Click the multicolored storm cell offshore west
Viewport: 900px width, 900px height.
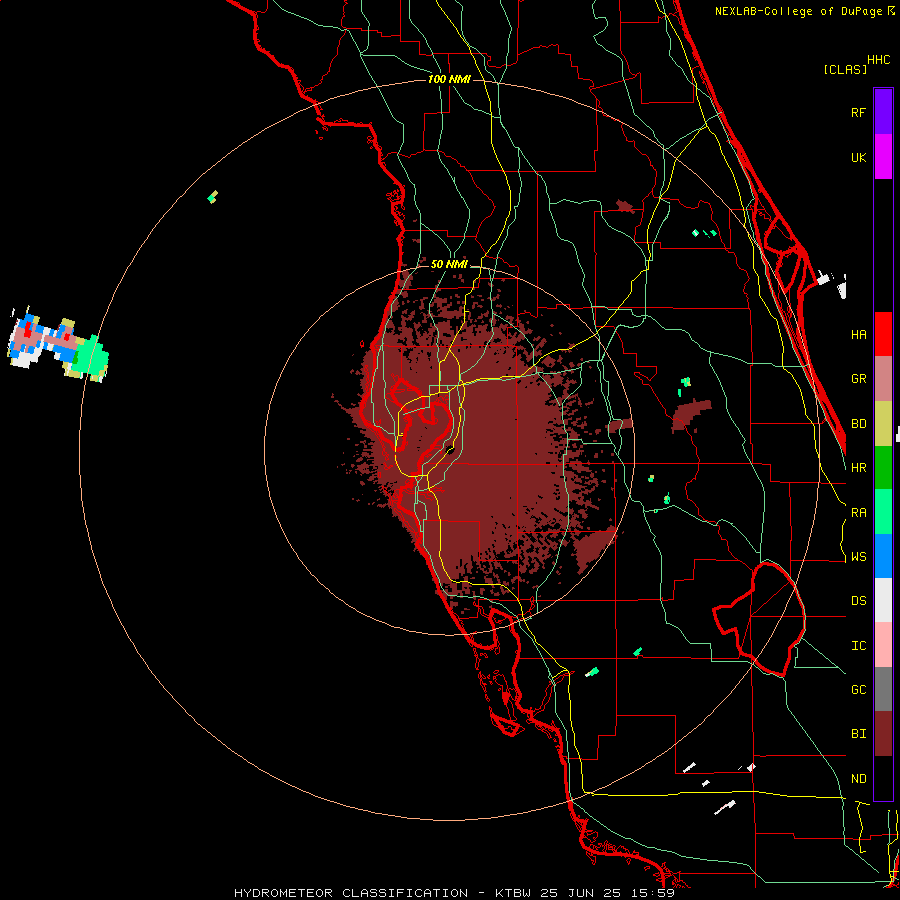point(57,346)
